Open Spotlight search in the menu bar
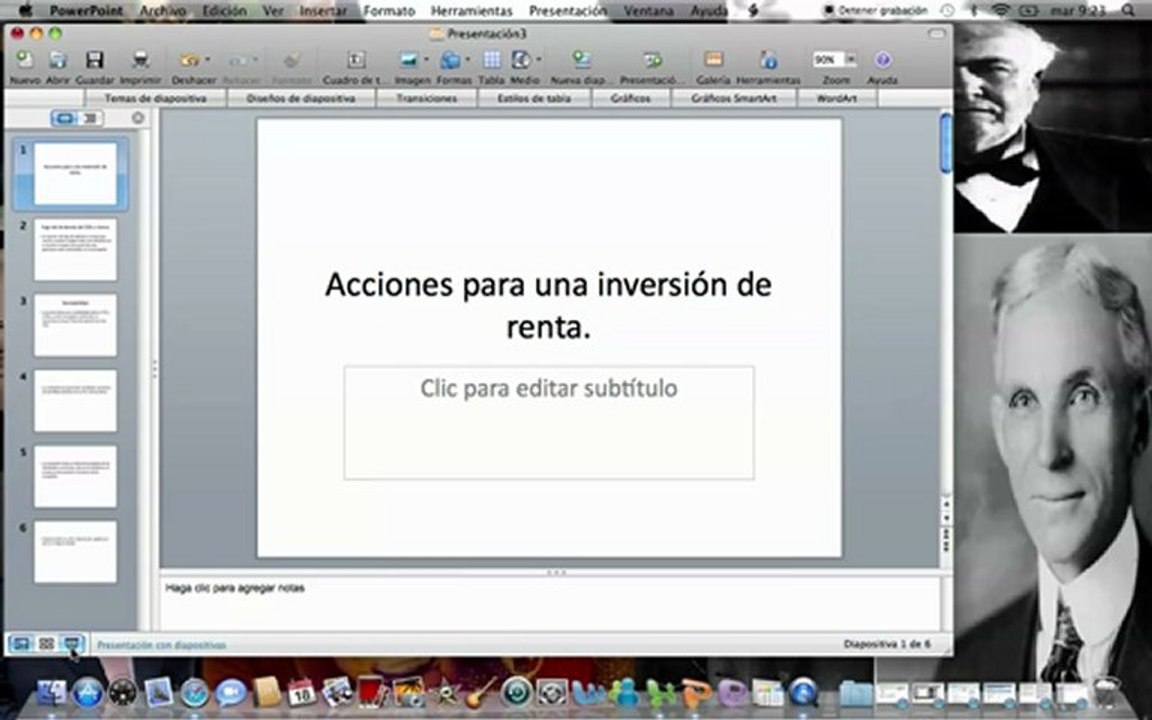Image resolution: width=1152 pixels, height=720 pixels. [x=1128, y=10]
